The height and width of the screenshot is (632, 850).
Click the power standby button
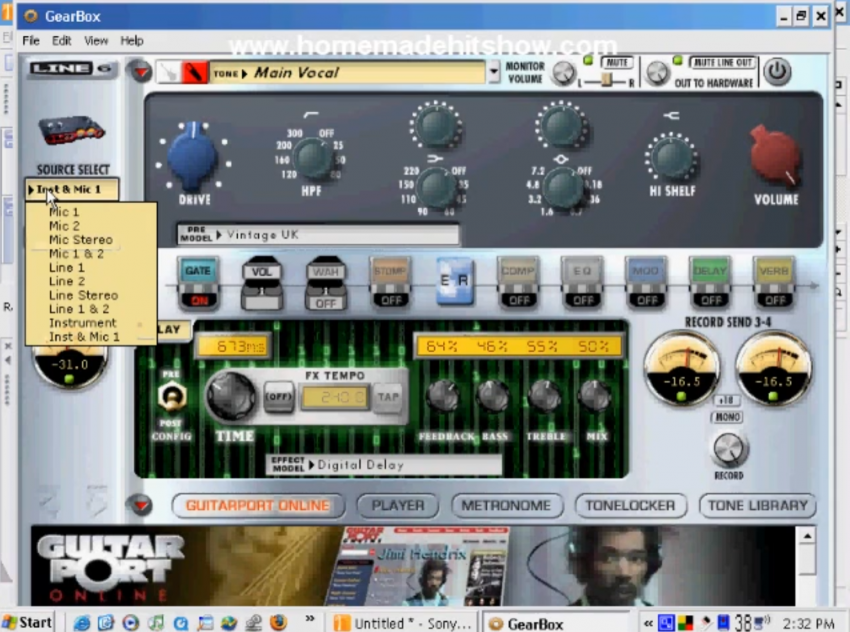(x=777, y=72)
